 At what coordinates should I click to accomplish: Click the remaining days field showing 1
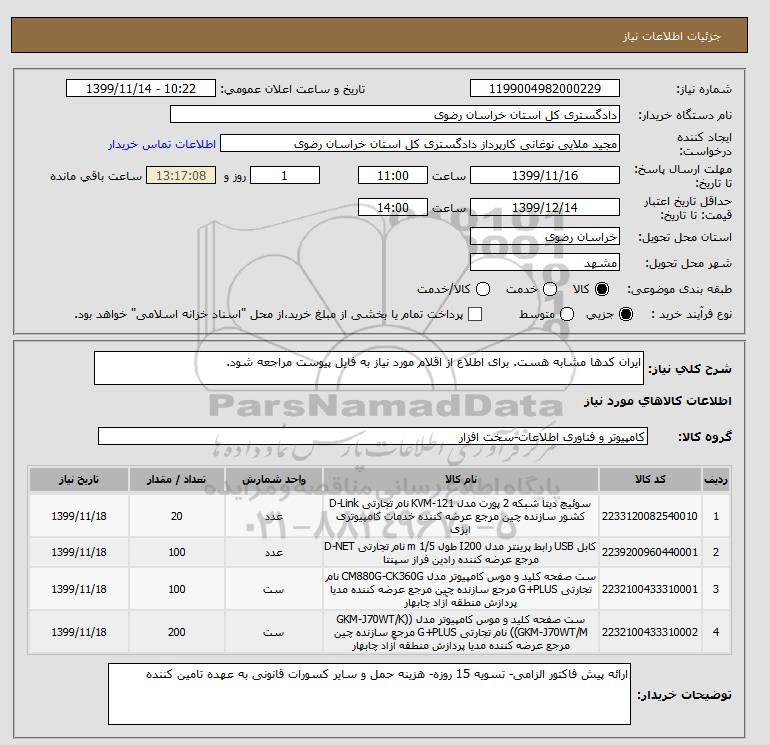point(285,175)
